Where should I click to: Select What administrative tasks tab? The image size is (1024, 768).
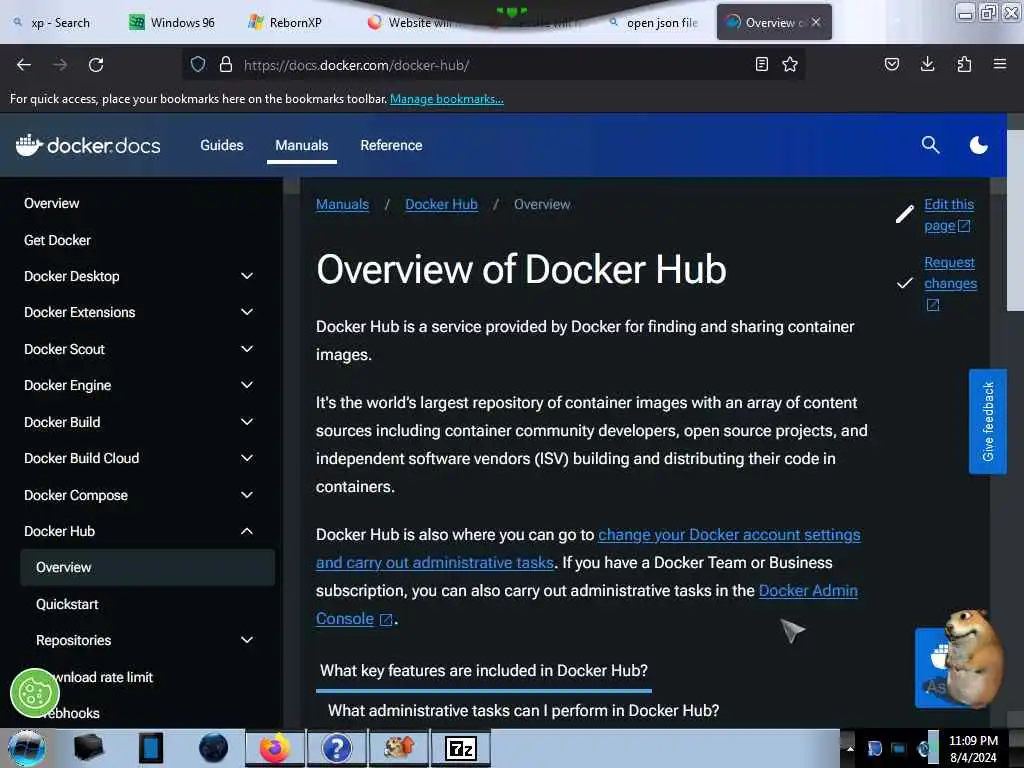523,711
